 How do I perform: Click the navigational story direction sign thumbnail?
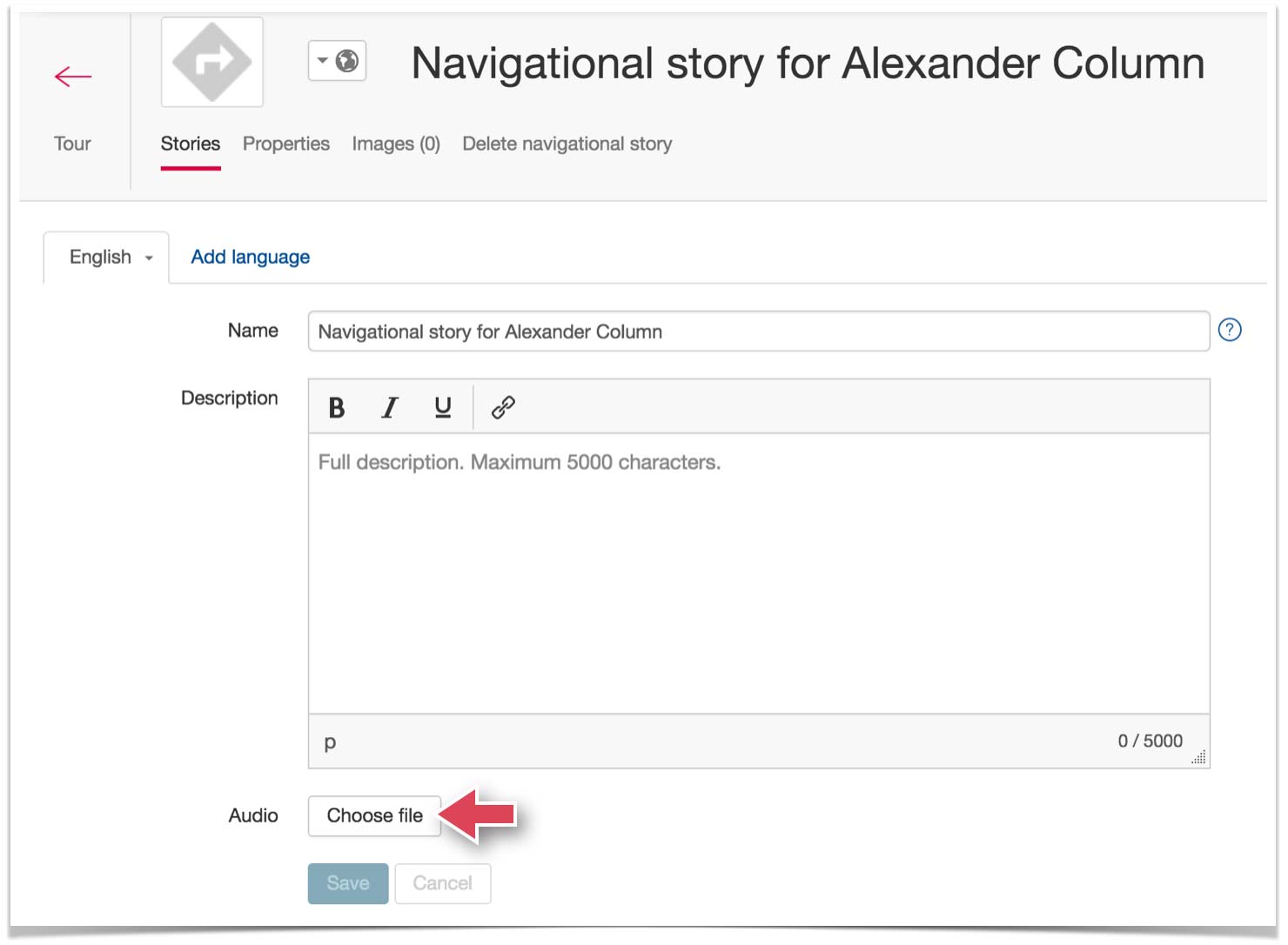point(211,62)
